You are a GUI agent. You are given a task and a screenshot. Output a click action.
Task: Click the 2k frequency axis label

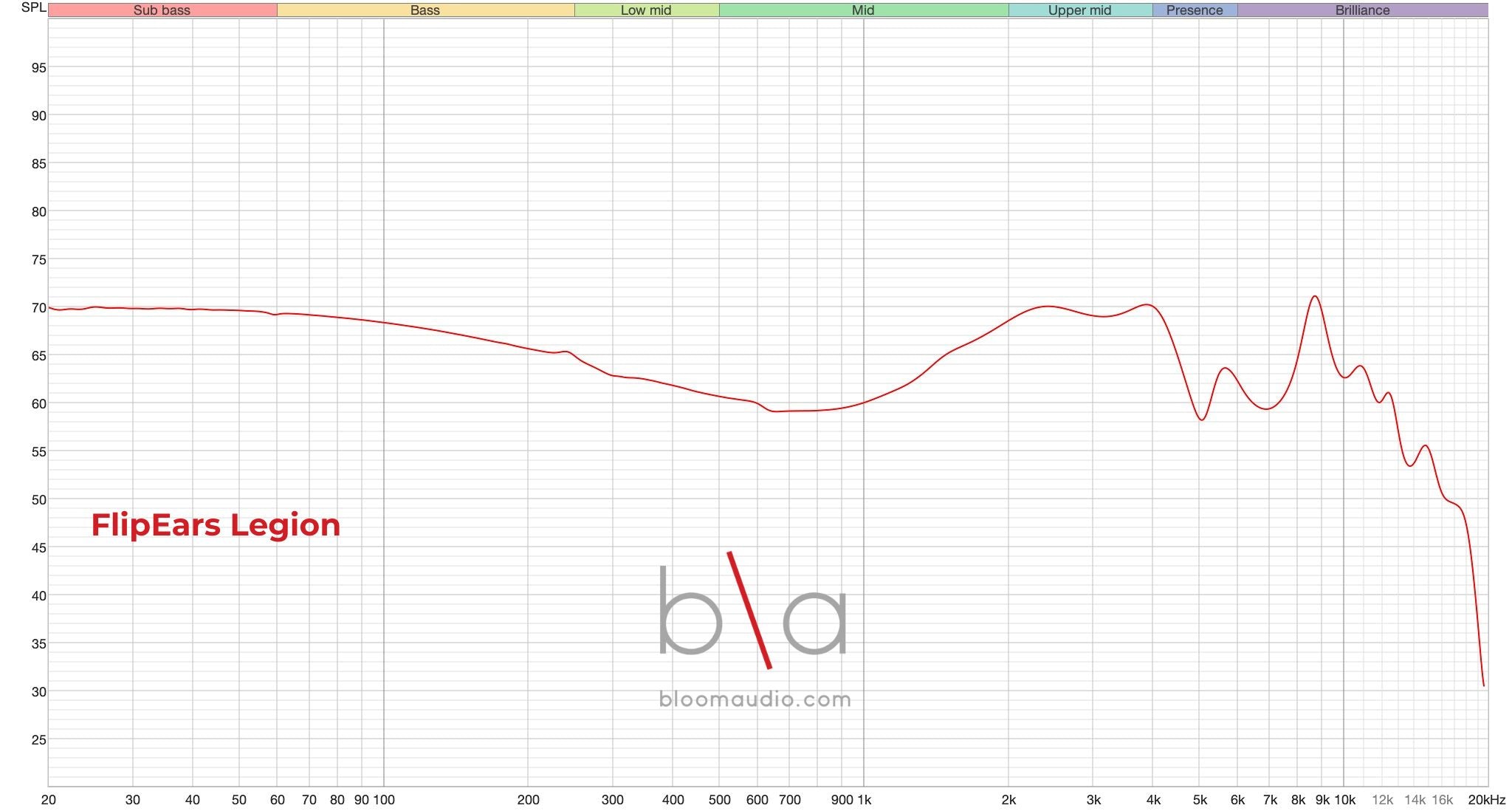[x=1008, y=800]
